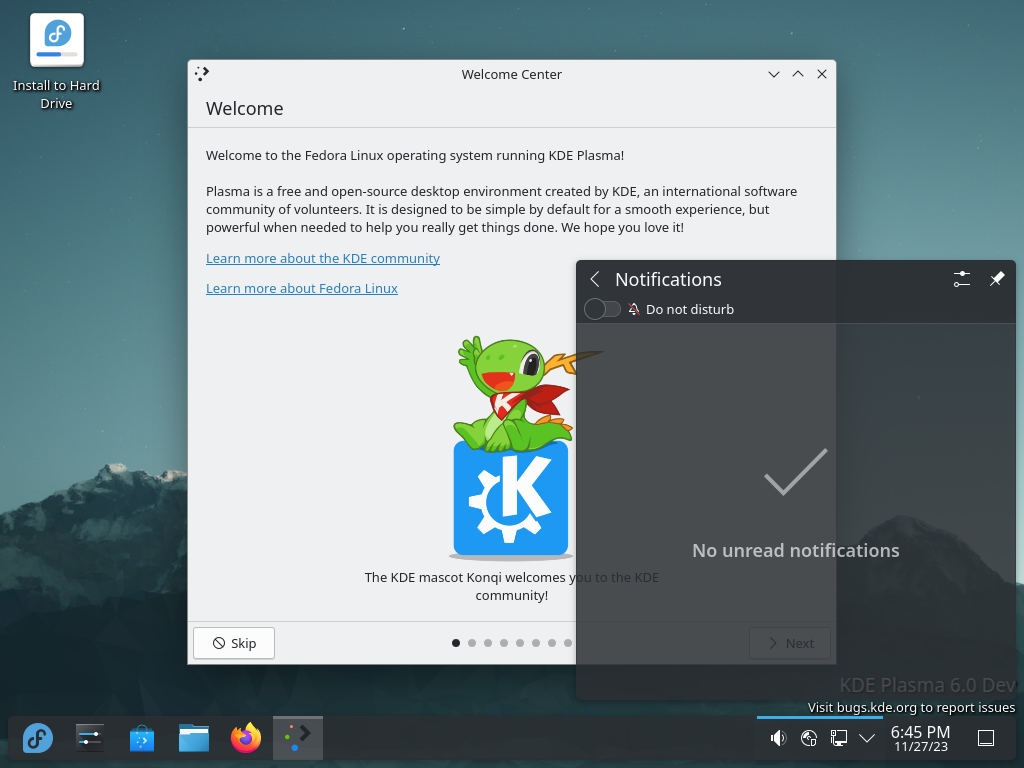Click the Next button
1024x768 pixels.
click(x=790, y=643)
